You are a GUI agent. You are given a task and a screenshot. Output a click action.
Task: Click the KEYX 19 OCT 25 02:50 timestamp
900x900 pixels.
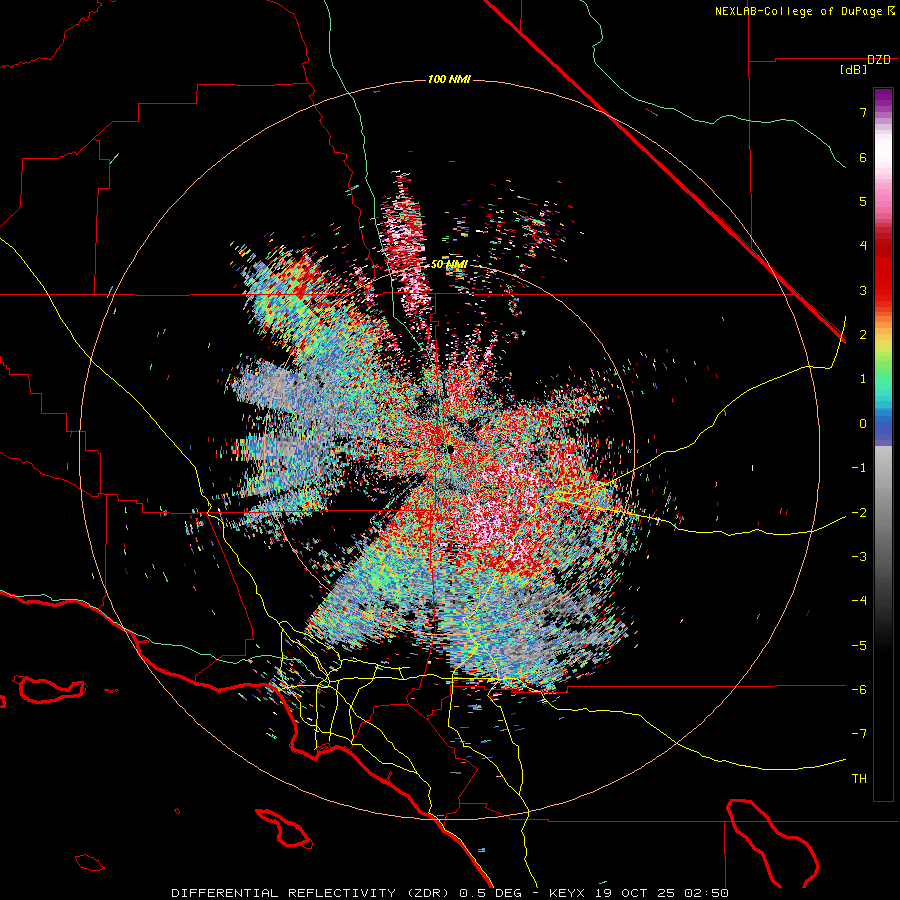[639, 893]
